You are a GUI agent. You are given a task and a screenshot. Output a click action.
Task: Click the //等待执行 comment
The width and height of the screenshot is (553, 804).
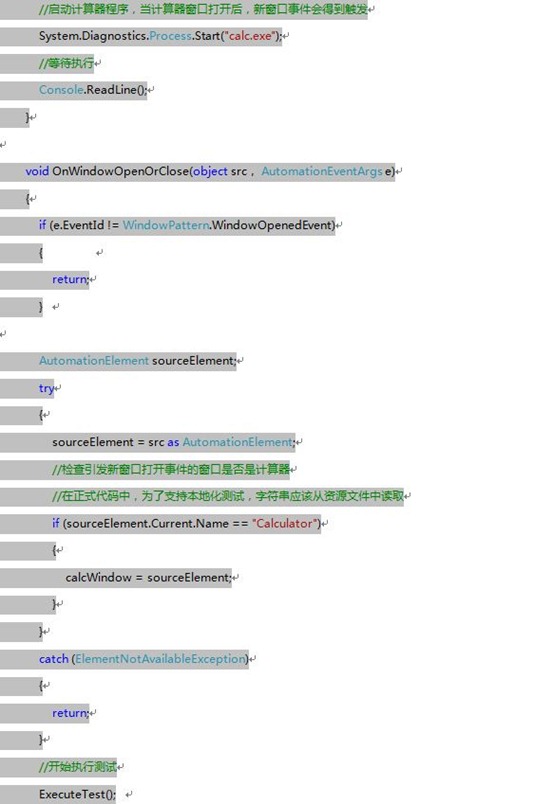pos(66,63)
